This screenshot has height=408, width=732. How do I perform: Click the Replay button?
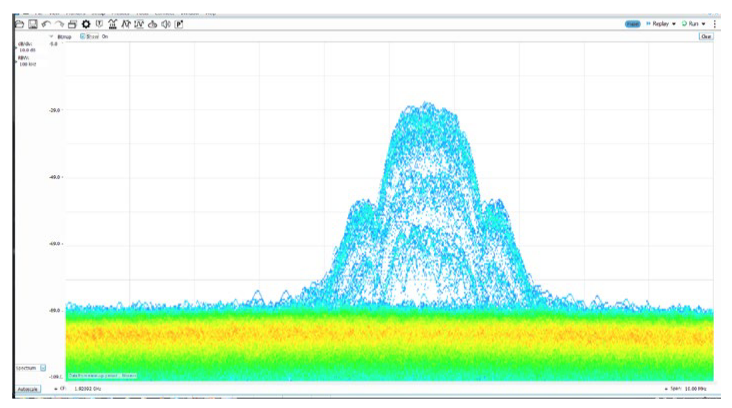[x=658, y=23]
